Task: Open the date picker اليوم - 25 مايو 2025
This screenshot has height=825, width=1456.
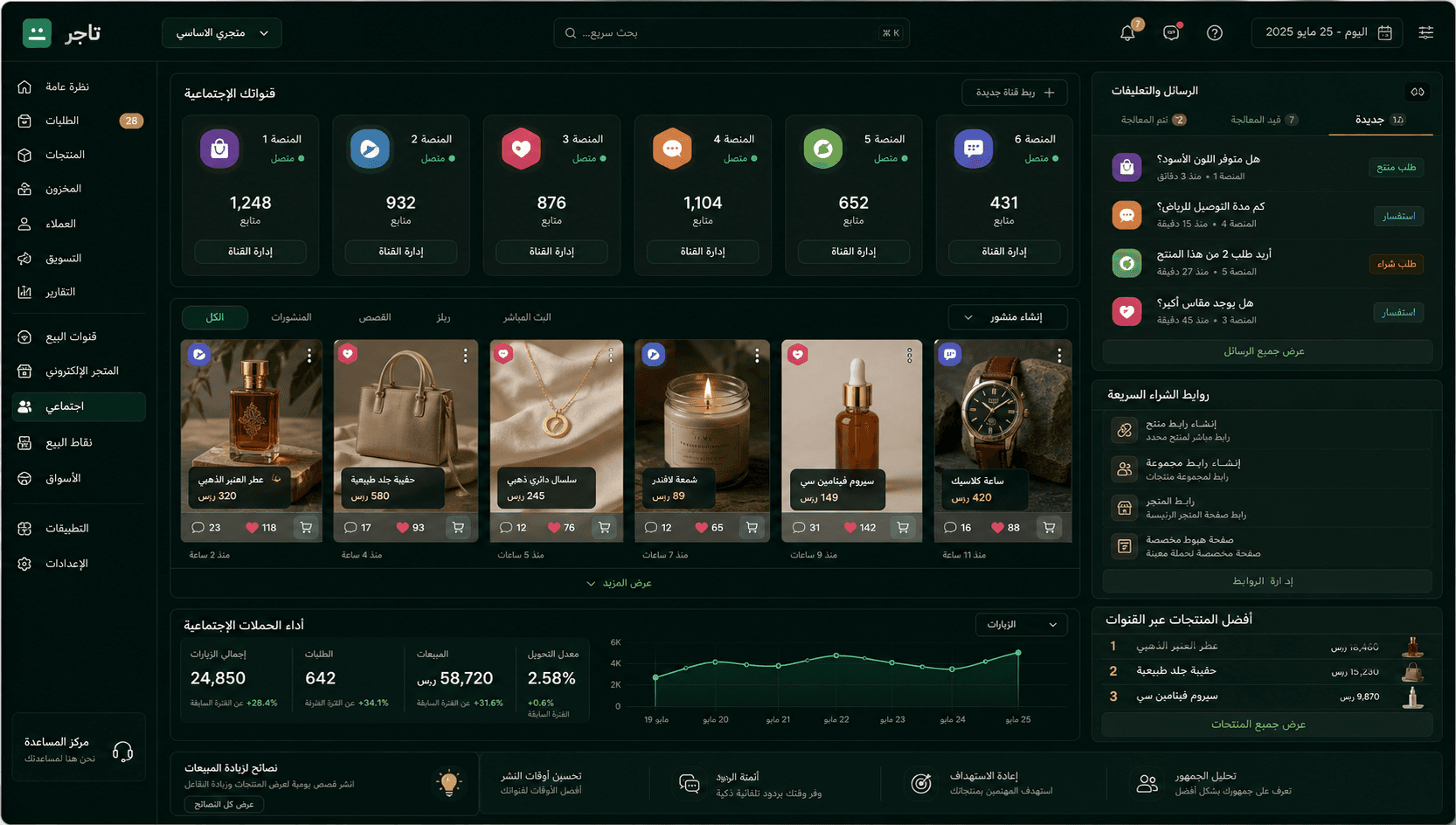Action: (1327, 32)
